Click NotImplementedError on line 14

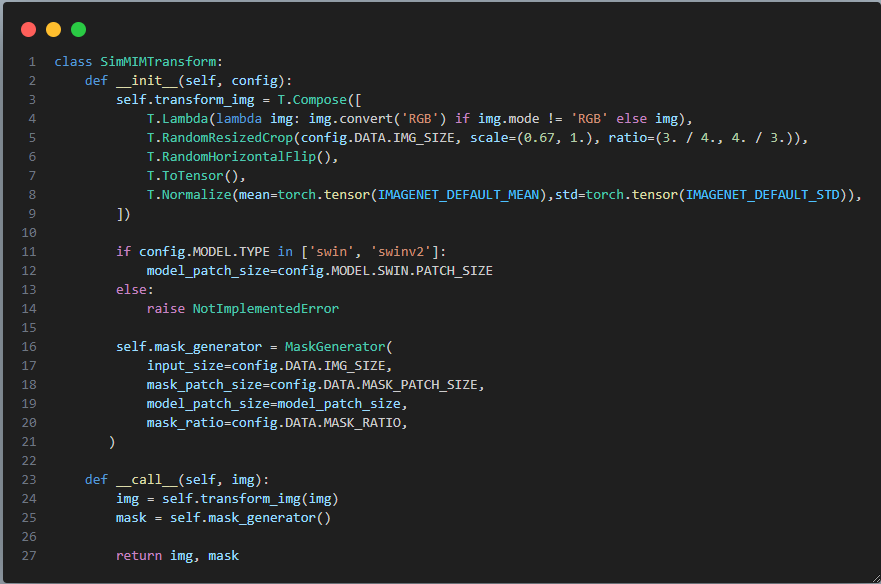266,309
